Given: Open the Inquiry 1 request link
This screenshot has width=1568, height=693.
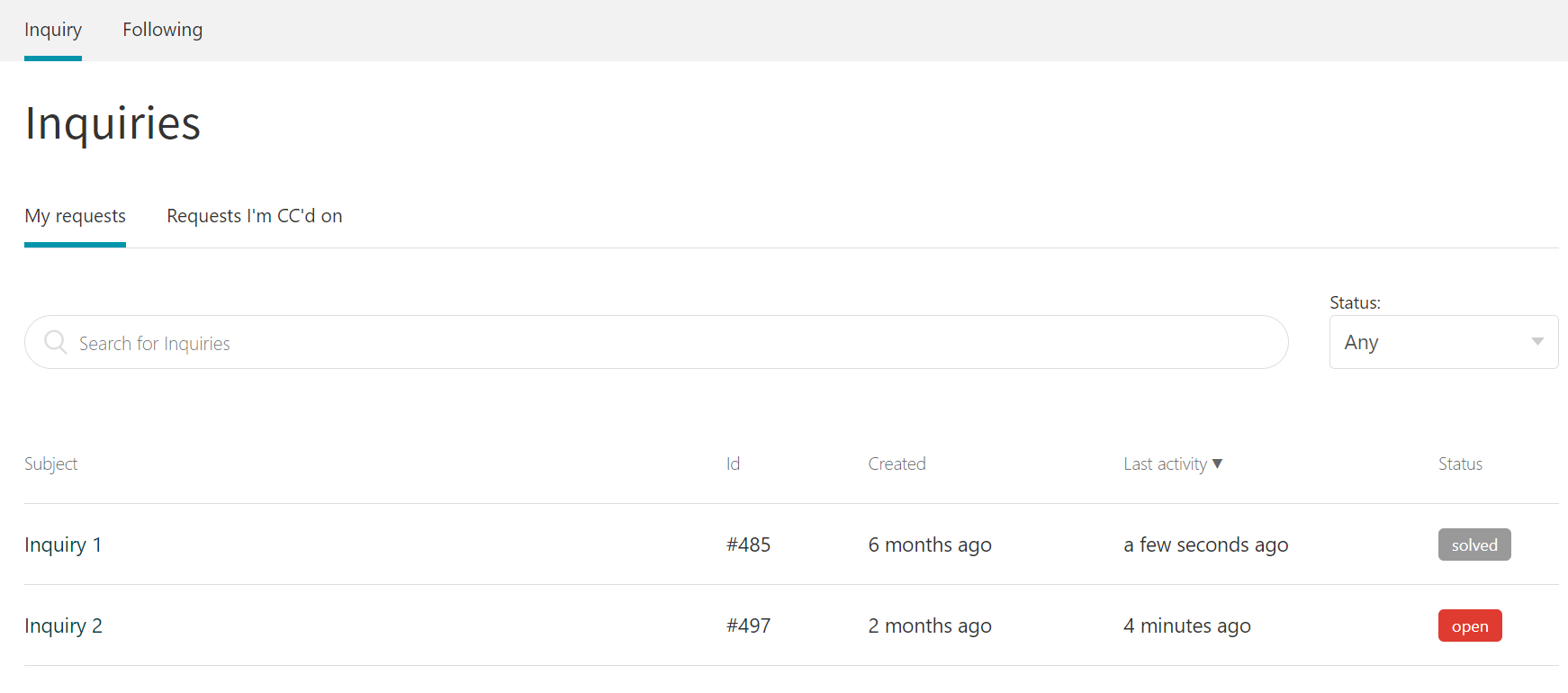Looking at the screenshot, I should (63, 544).
